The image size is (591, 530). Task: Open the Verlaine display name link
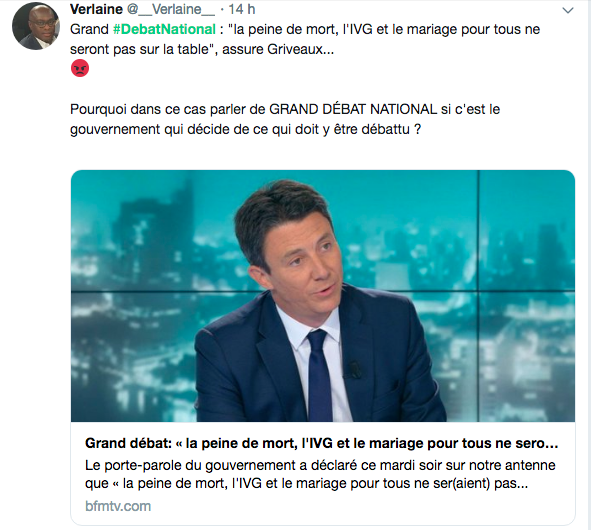coord(96,9)
